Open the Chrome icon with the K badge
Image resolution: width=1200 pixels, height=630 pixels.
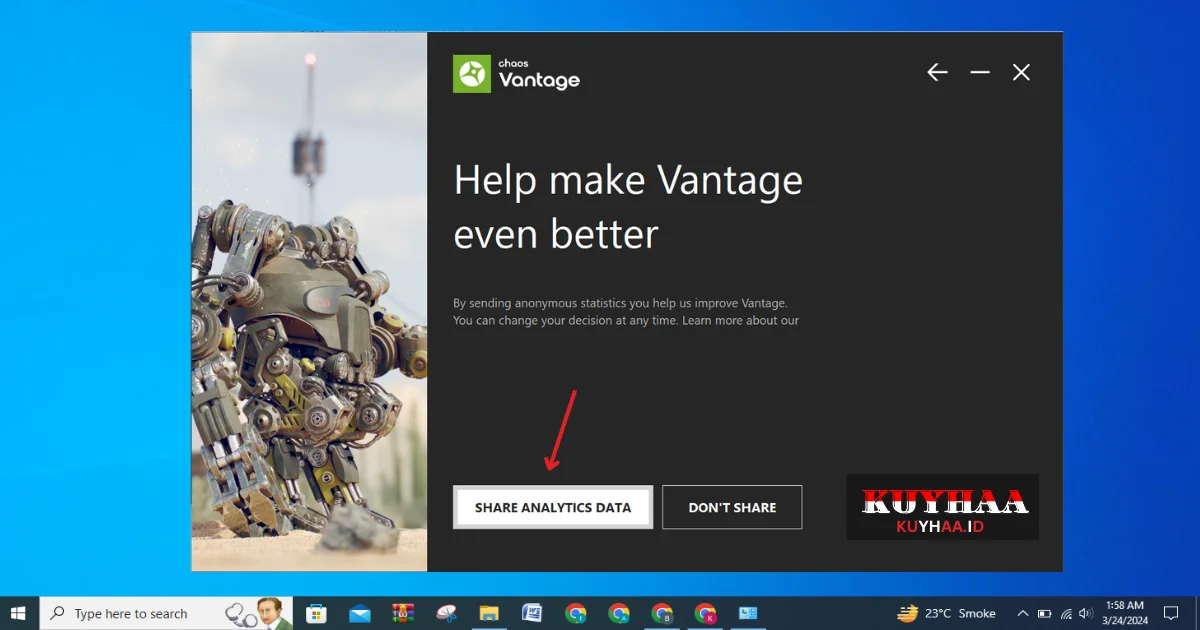[705, 613]
